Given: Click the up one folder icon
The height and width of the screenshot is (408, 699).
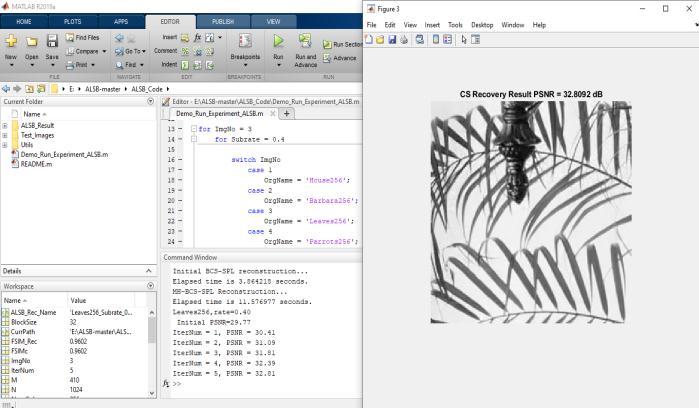Looking at the screenshot, I should [29, 89].
